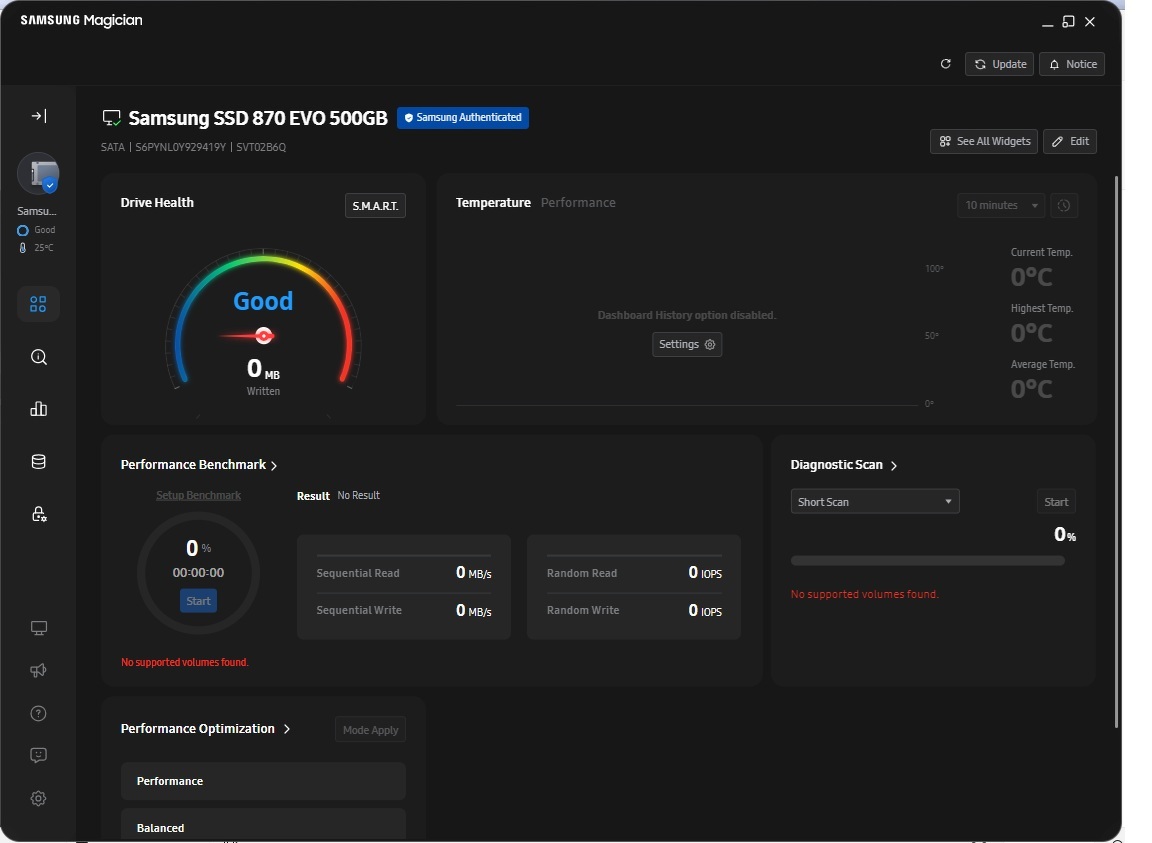Open the Feedback smiley icon
This screenshot has width=1152, height=843.
coord(39,756)
